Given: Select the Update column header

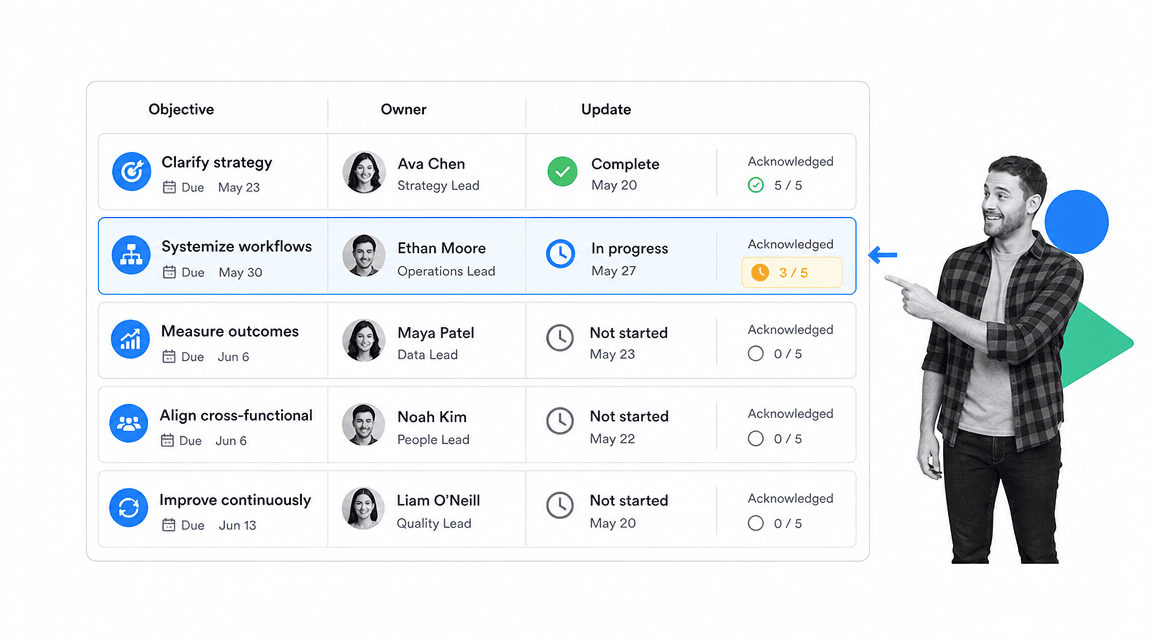Looking at the screenshot, I should (x=606, y=109).
